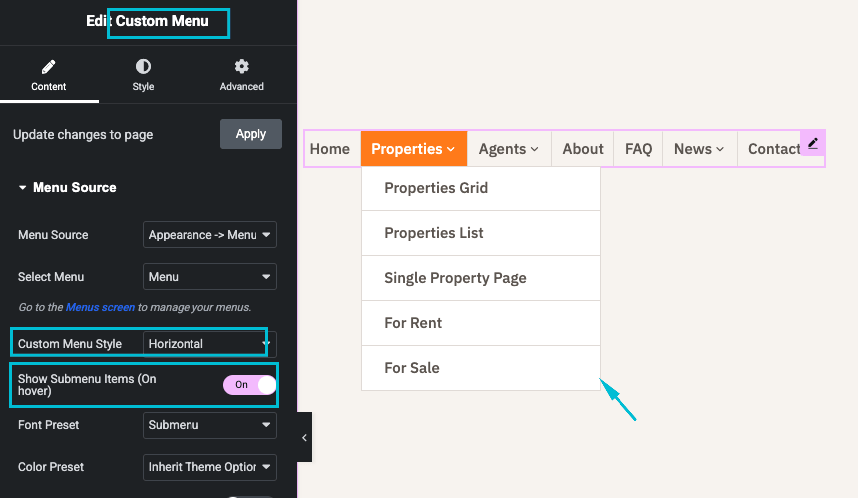Open the Menu Source dropdown
The height and width of the screenshot is (498, 858).
[209, 235]
